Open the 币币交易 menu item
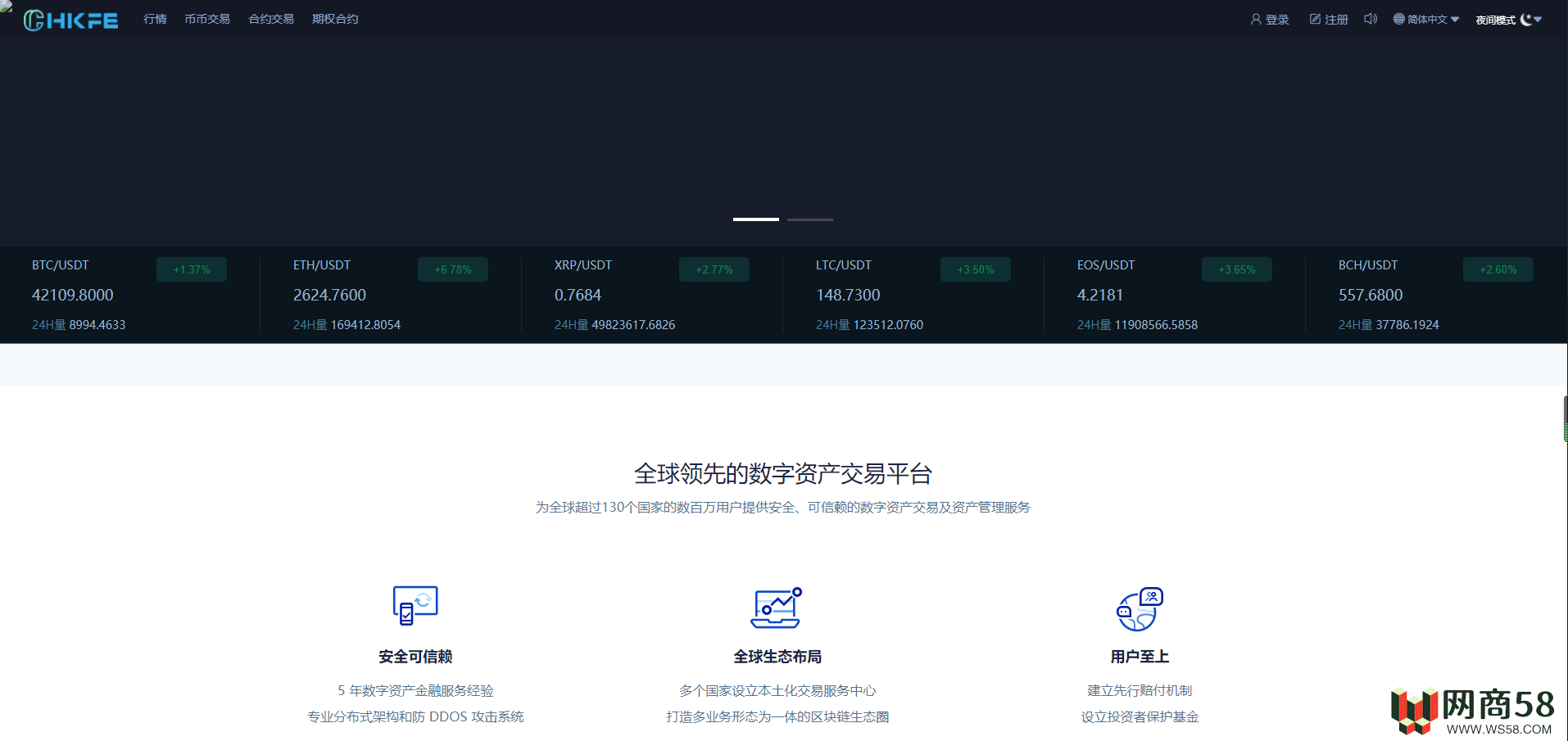 pos(207,19)
